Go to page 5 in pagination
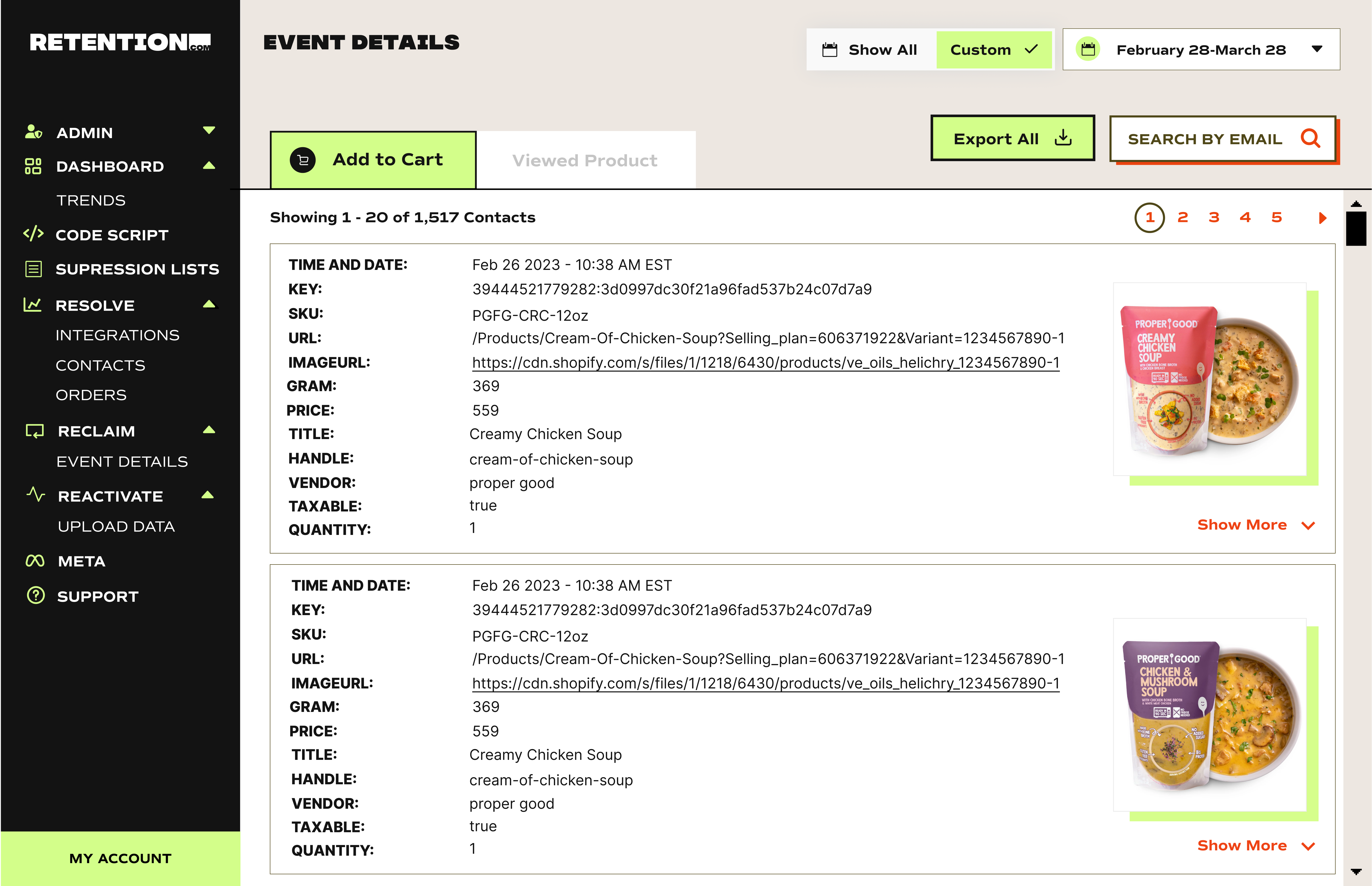 (x=1276, y=218)
